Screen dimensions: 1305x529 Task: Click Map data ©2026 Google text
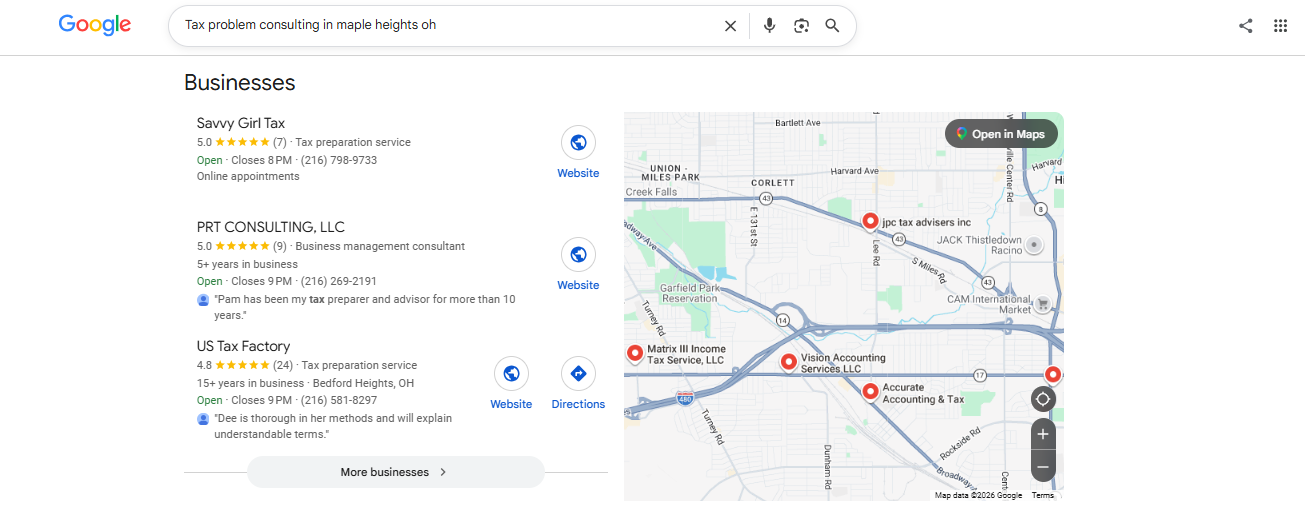(x=978, y=495)
